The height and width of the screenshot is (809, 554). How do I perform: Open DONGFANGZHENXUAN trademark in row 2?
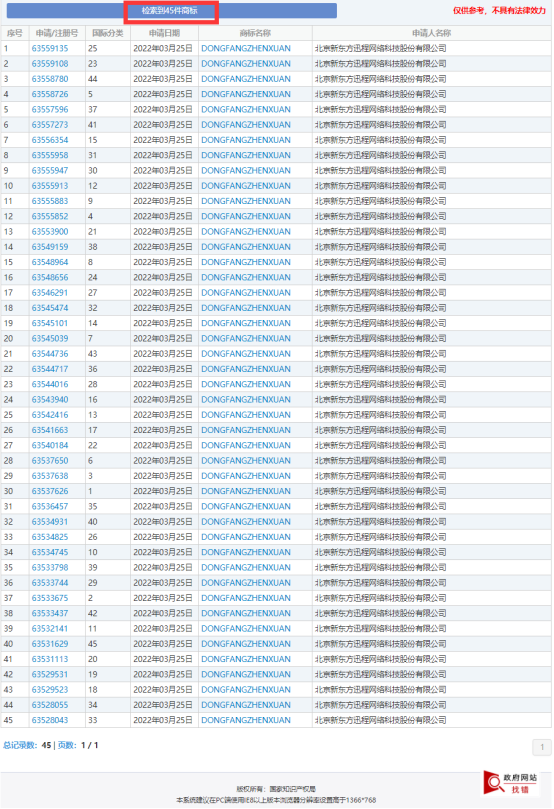[246, 64]
